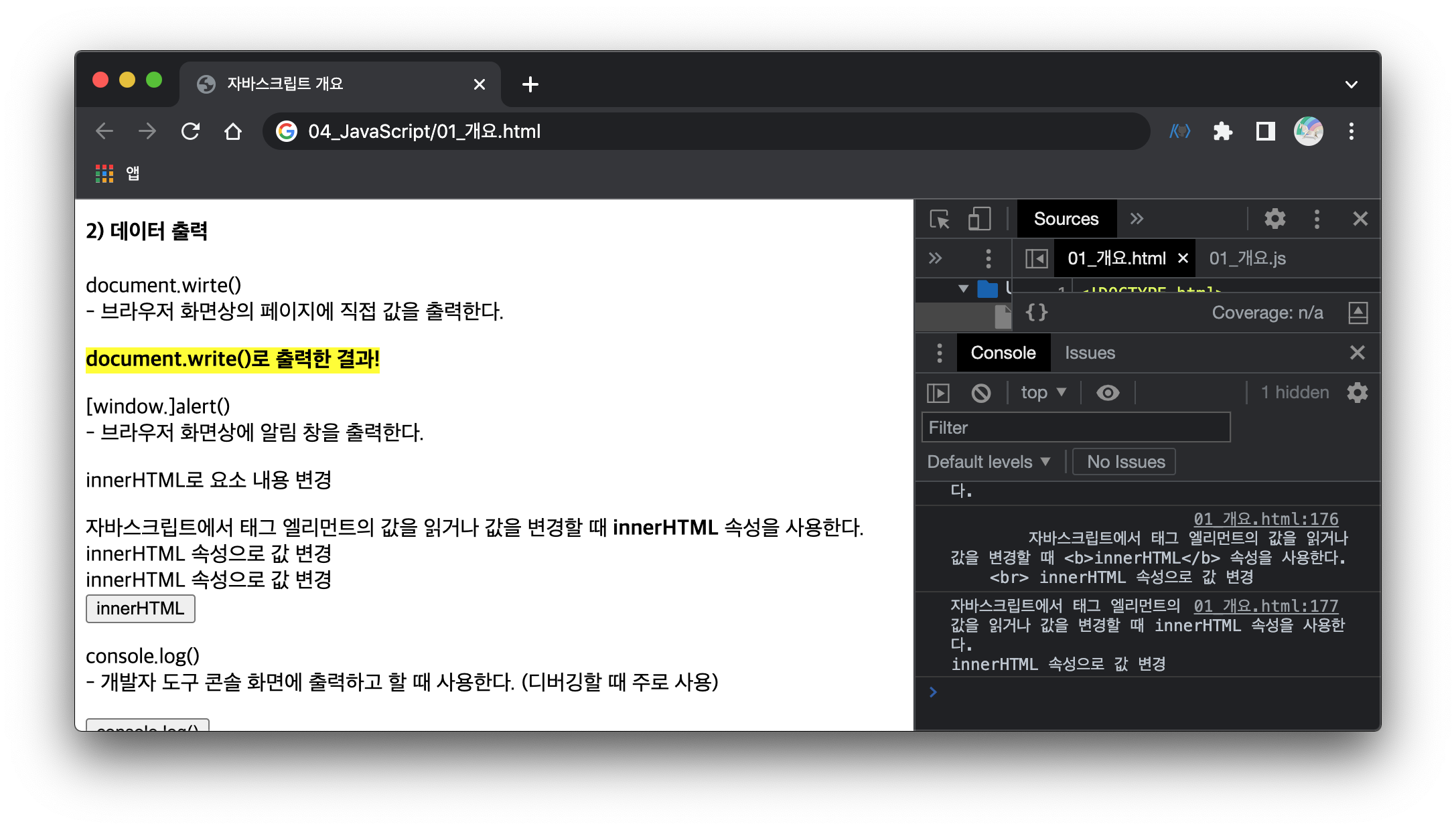
Task: Open the 01_개요.html:176 source link
Action: click(x=1265, y=519)
